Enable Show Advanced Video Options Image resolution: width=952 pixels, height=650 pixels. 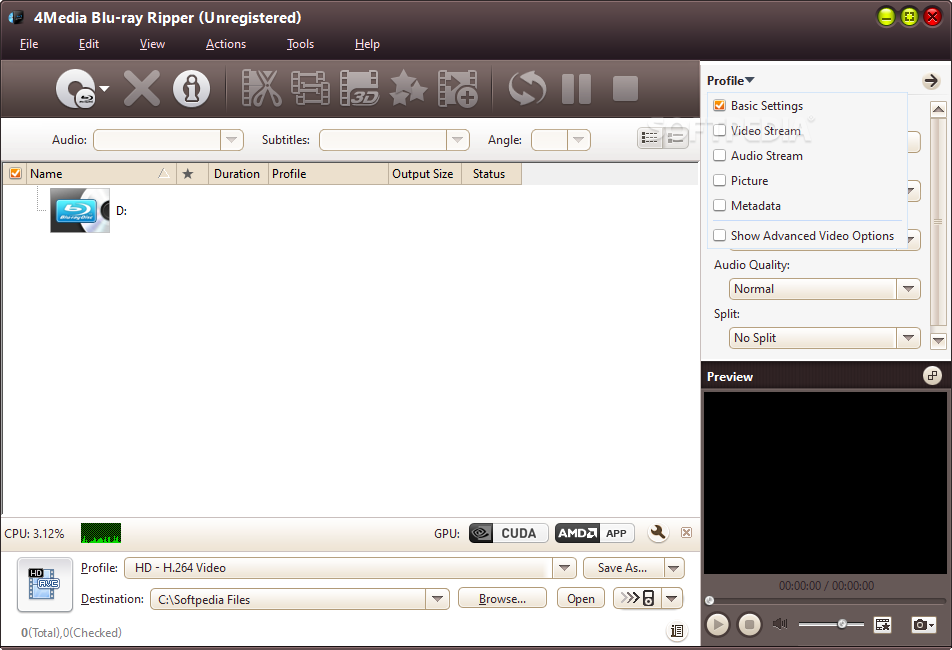(x=719, y=235)
